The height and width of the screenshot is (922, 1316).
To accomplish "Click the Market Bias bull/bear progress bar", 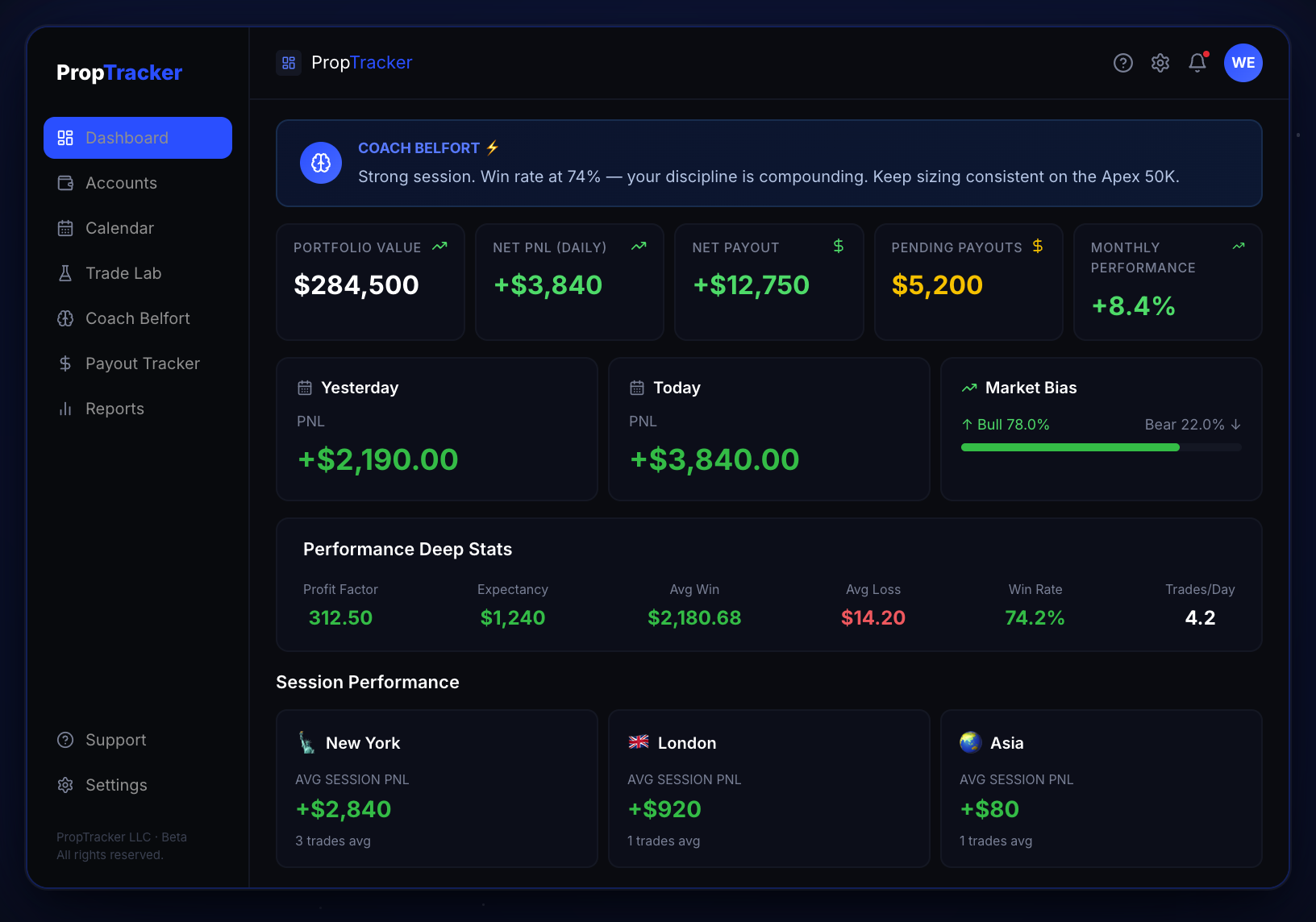I will coord(1101,447).
